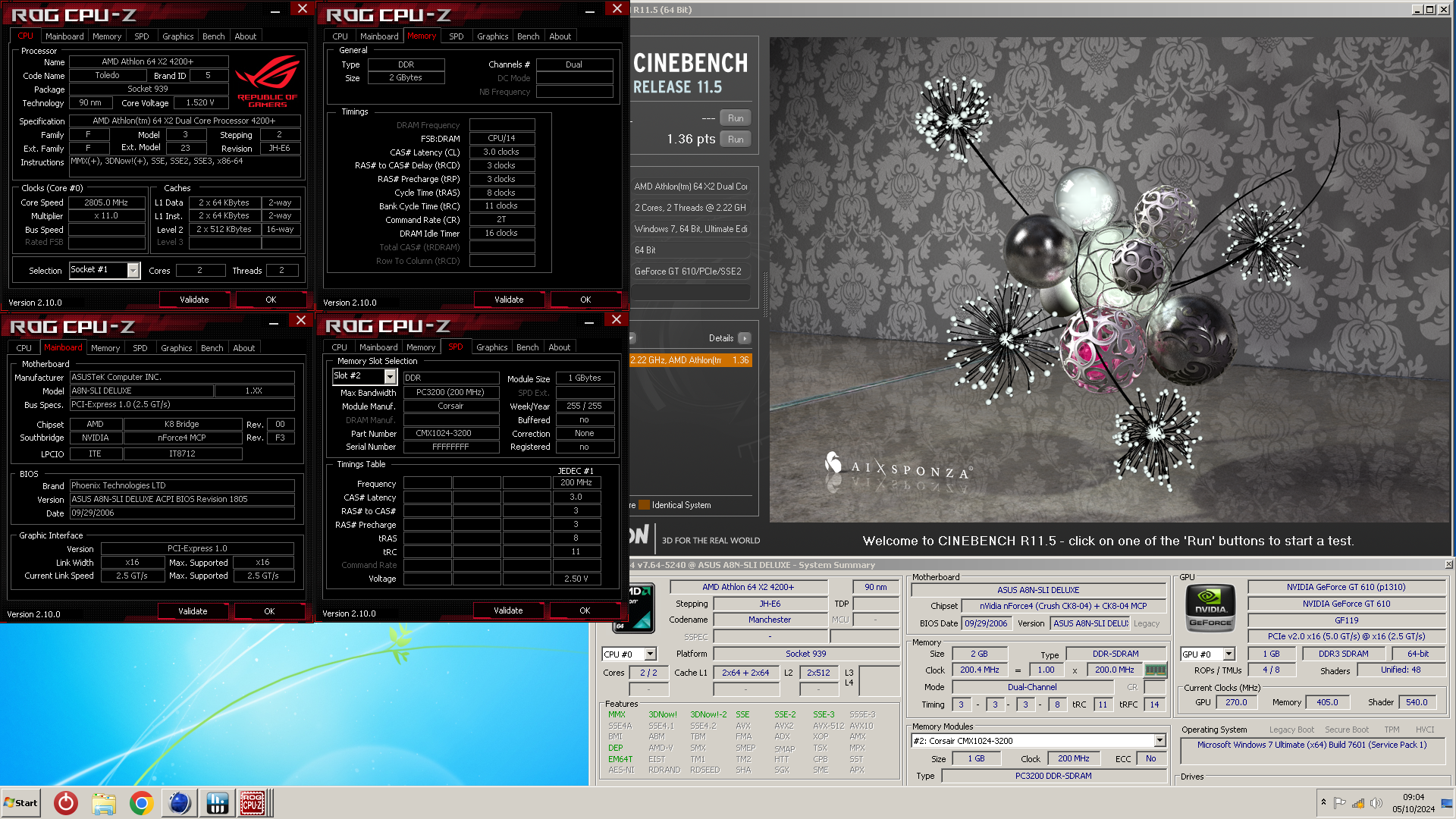Image resolution: width=1456 pixels, height=819 pixels.
Task: Open the Socket #1 selection dropdown in CPU-Z
Action: point(133,270)
